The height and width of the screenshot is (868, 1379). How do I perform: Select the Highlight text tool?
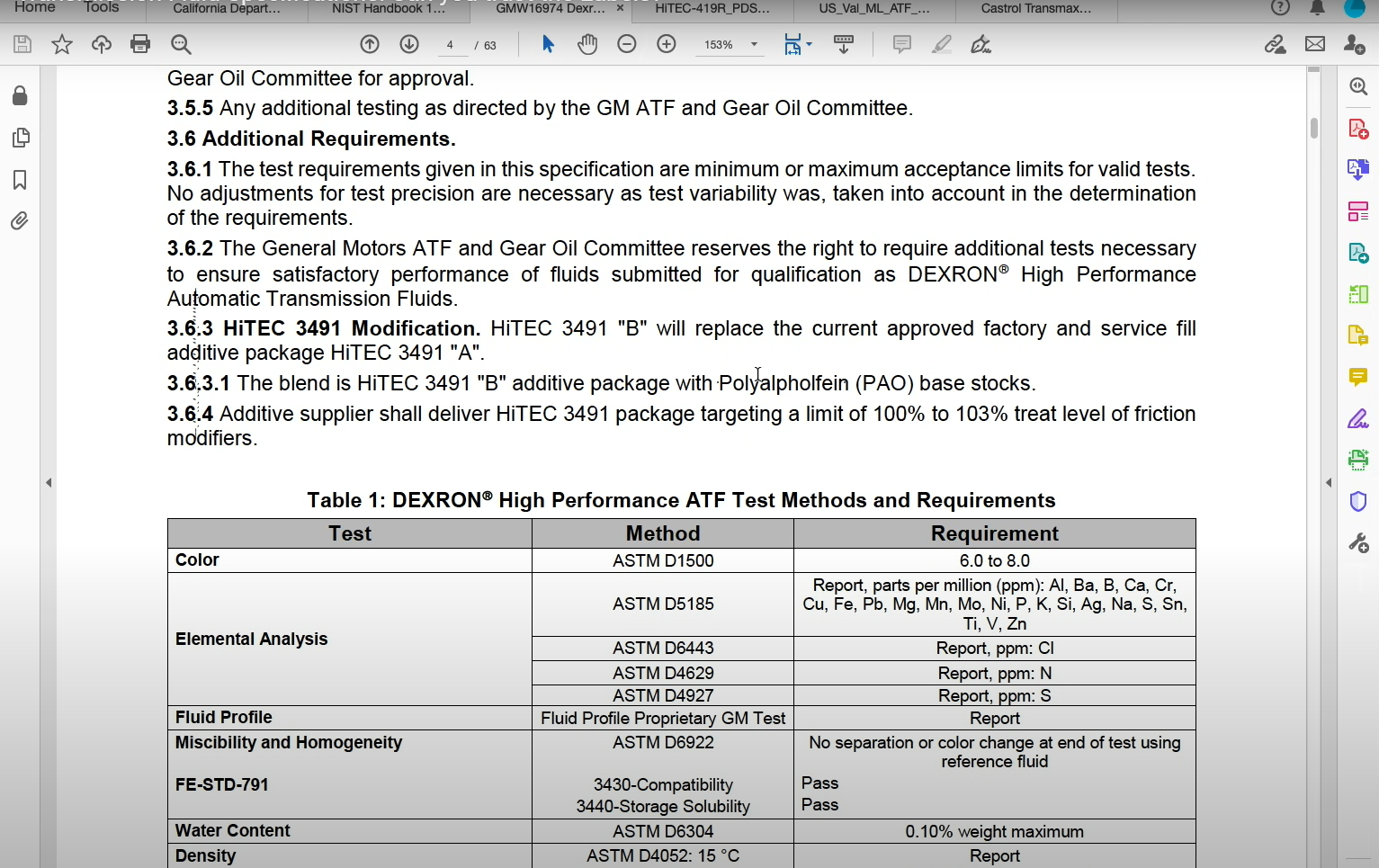pos(941,44)
